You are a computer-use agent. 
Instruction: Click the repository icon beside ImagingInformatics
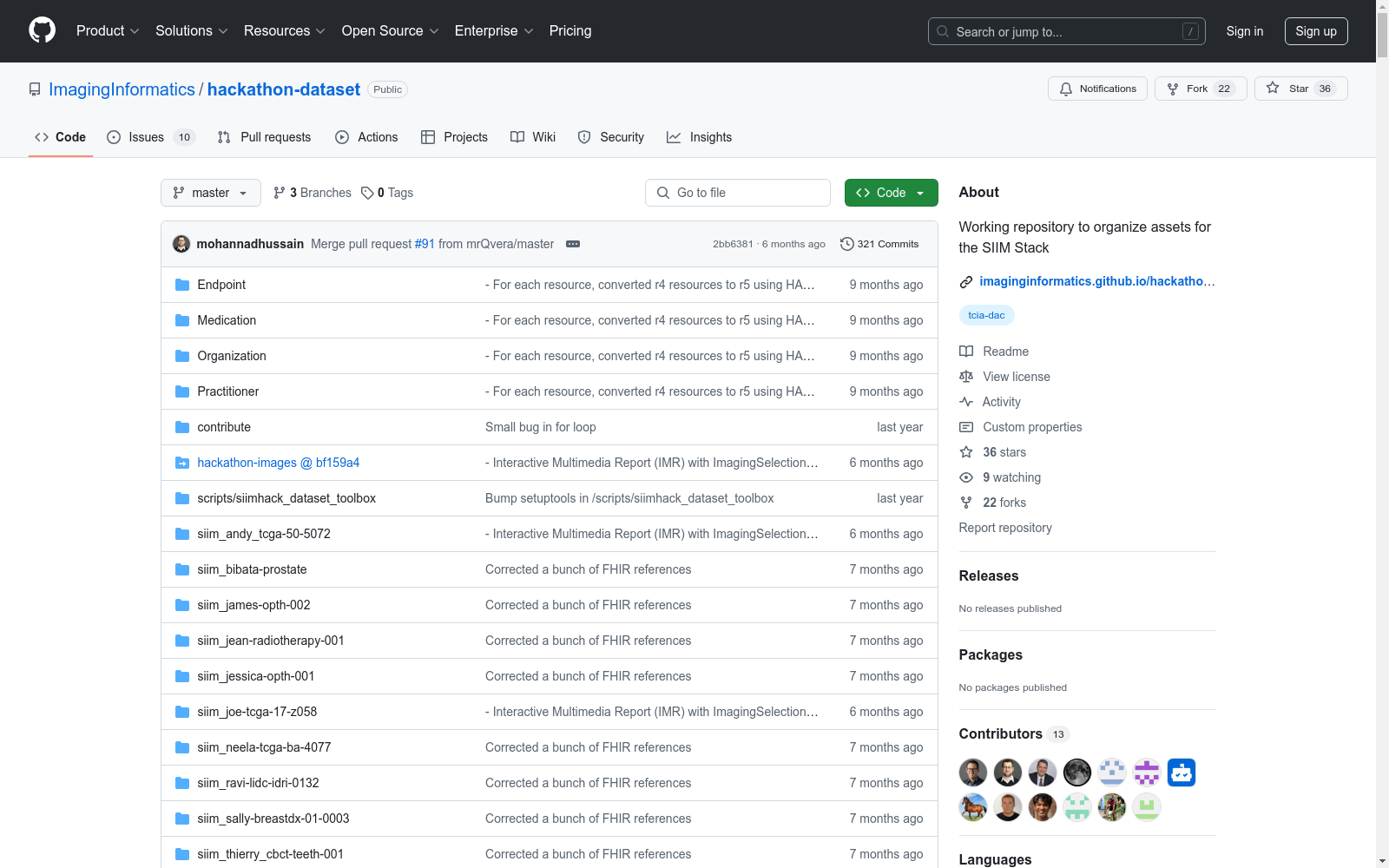pyautogui.click(x=35, y=89)
